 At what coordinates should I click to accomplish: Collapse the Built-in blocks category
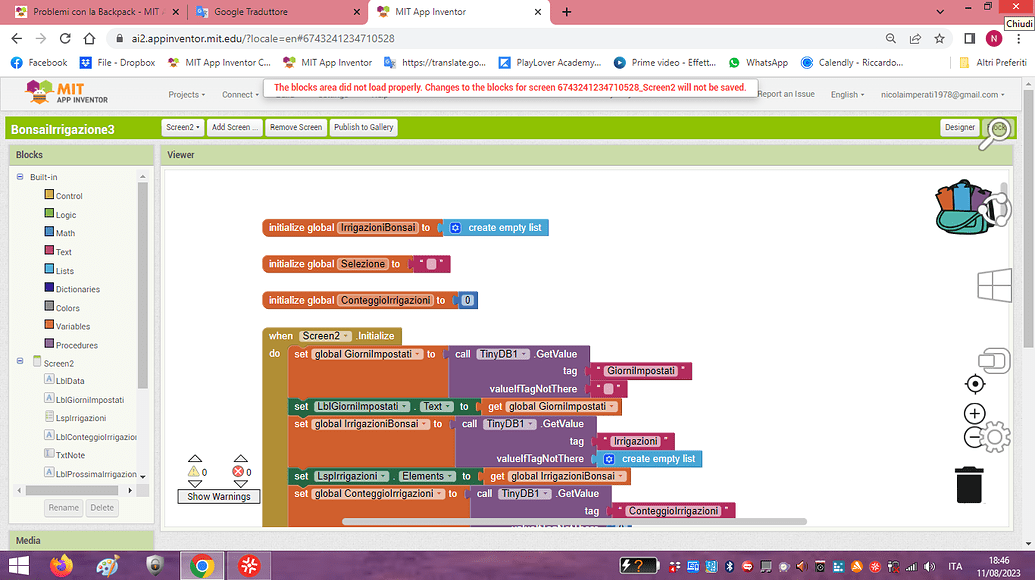click(19, 177)
